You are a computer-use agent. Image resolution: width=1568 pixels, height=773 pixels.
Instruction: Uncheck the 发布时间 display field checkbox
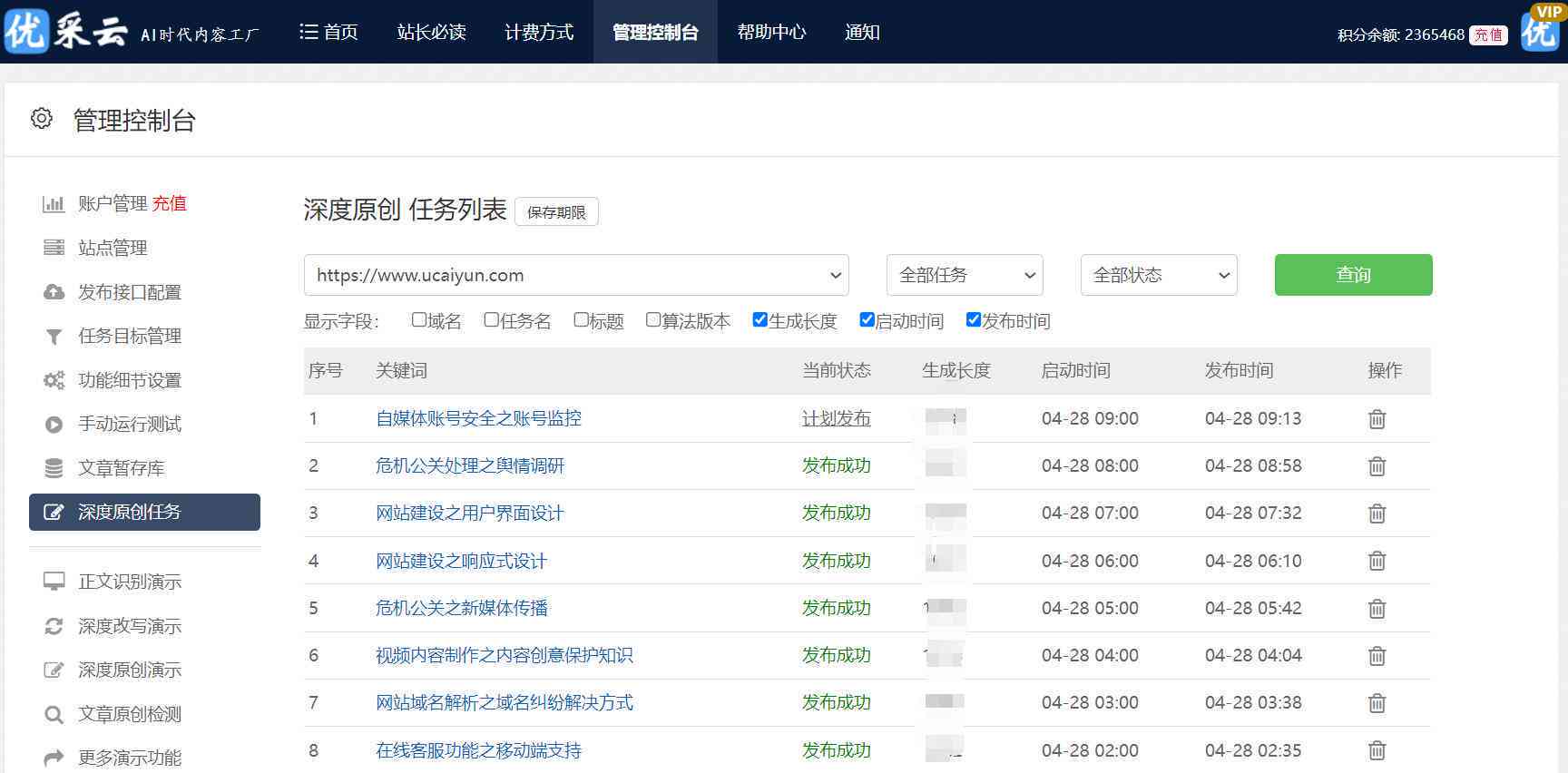(x=974, y=319)
